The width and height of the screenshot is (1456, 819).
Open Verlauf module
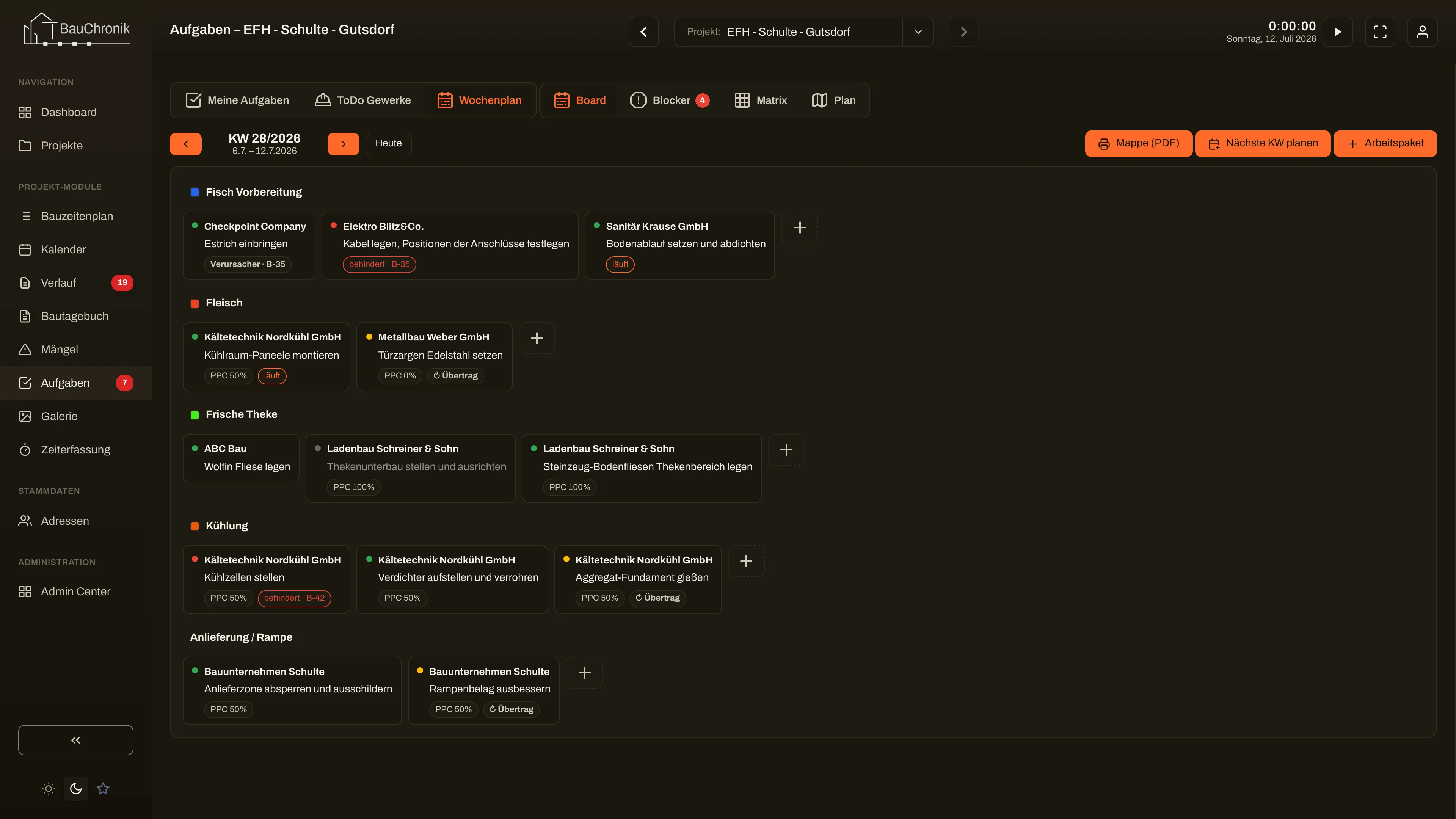click(76, 282)
